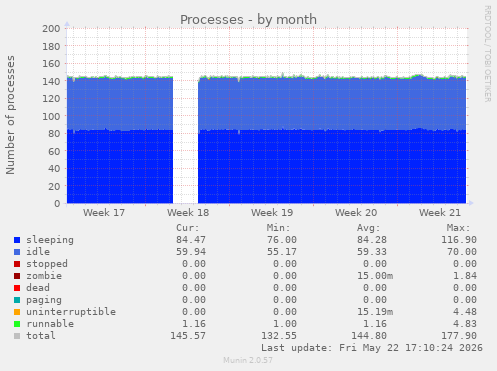The image size is (497, 371).
Task: Click the chart title 'Processes - by month'
Action: tap(248, 20)
